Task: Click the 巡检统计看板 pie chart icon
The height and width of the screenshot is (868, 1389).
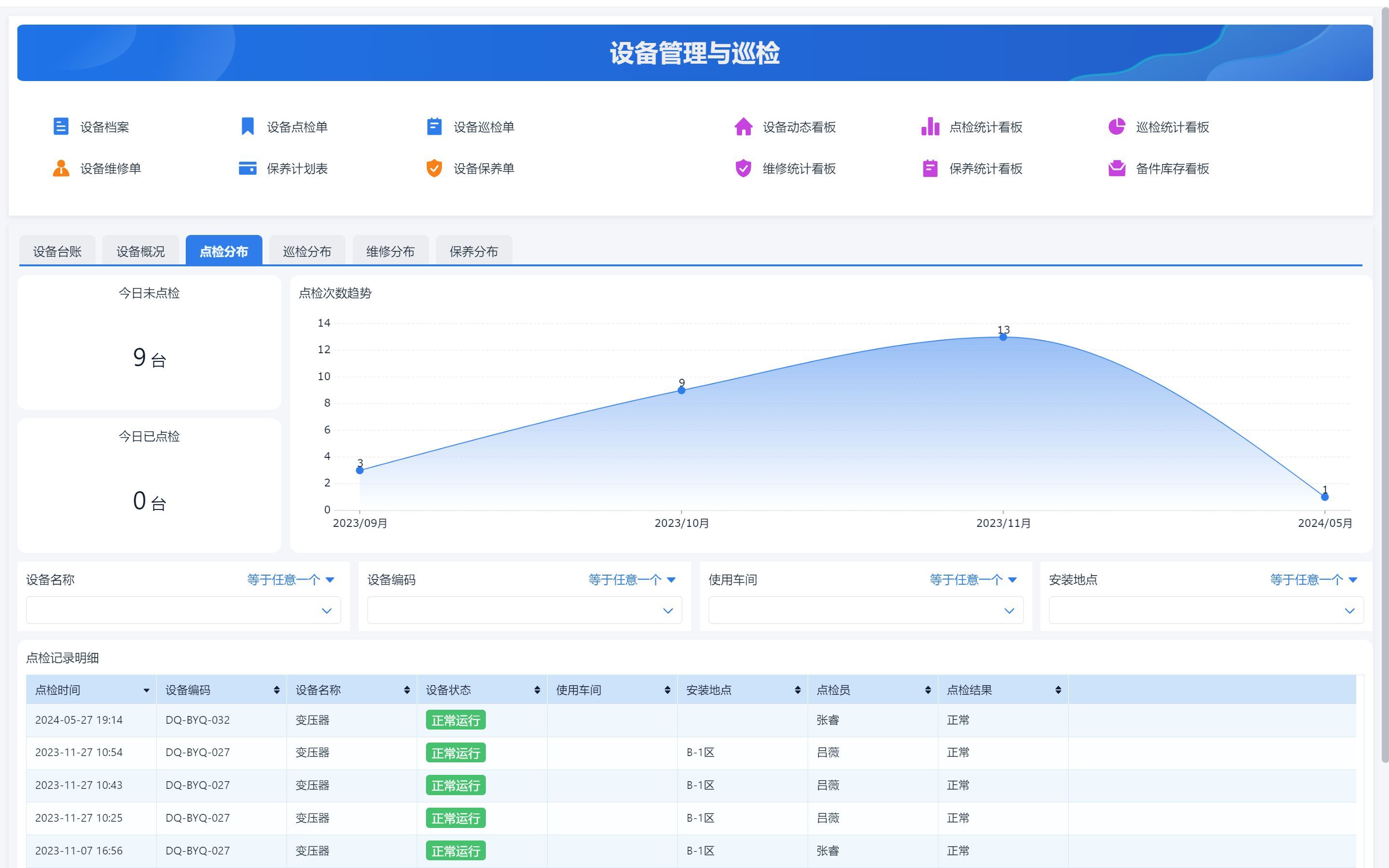Action: pos(1116,126)
